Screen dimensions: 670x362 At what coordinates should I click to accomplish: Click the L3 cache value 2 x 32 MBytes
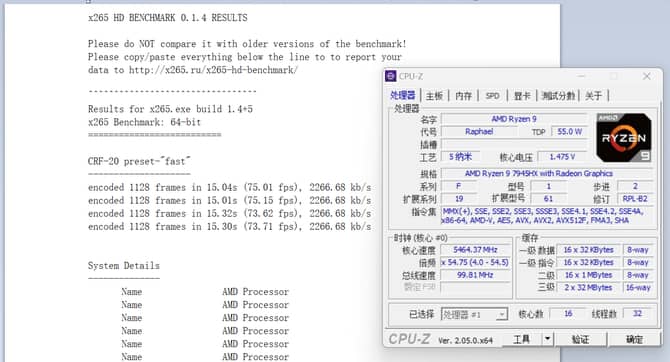pyautogui.click(x=588, y=288)
